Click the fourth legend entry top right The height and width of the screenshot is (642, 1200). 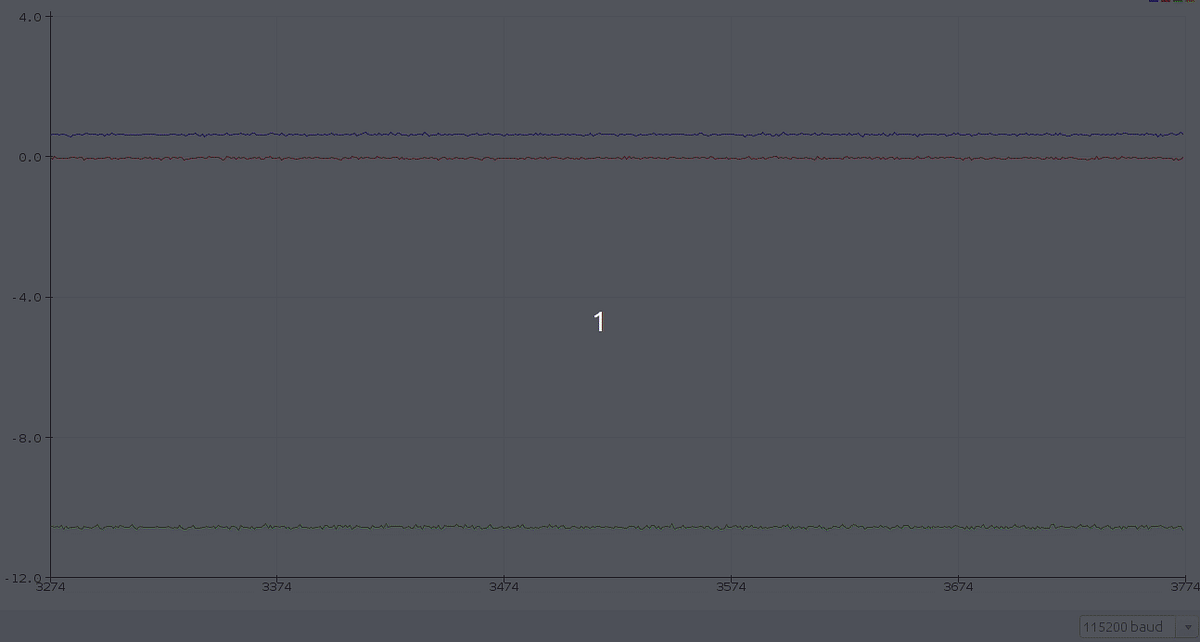click(1191, 2)
